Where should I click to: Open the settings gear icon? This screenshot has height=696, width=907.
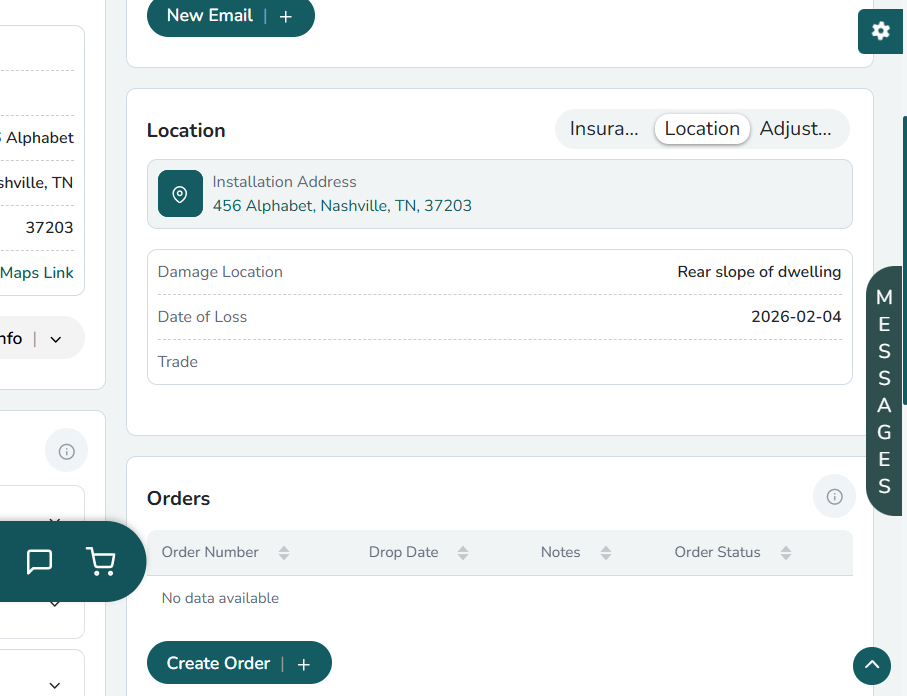tap(880, 31)
